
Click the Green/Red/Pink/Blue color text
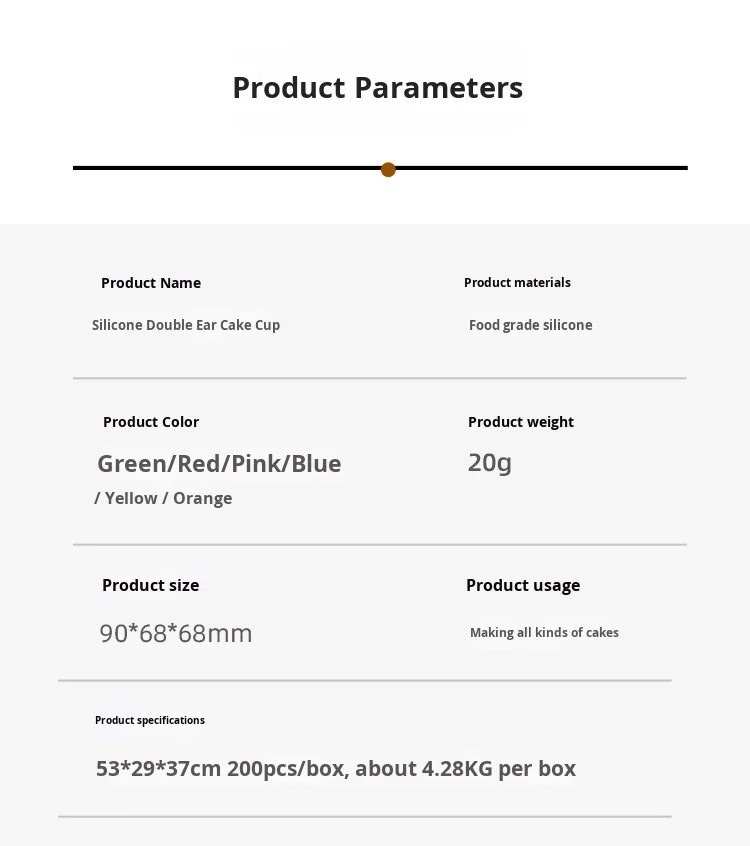point(219,463)
